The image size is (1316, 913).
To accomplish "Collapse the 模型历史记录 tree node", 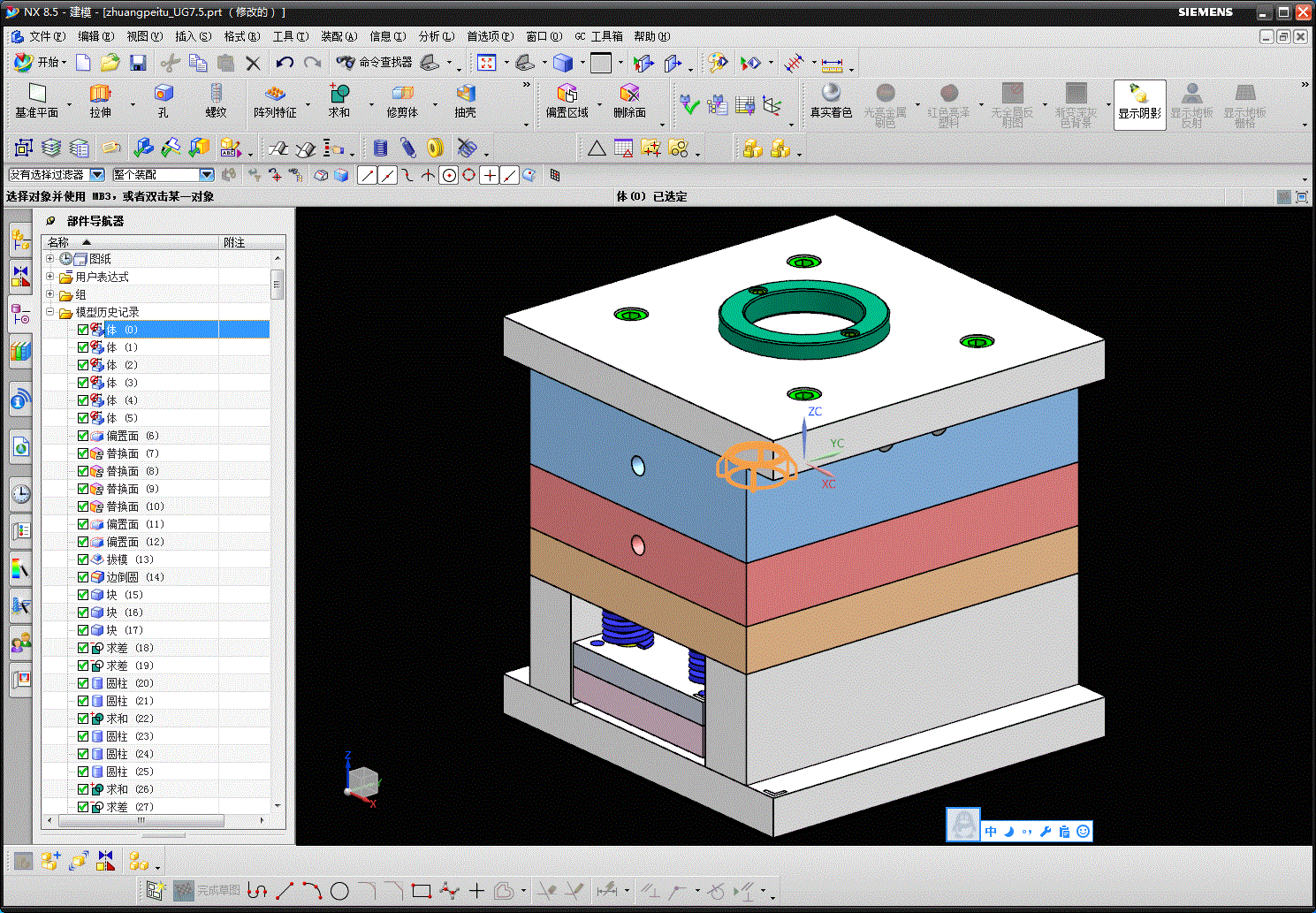I will click(x=50, y=312).
